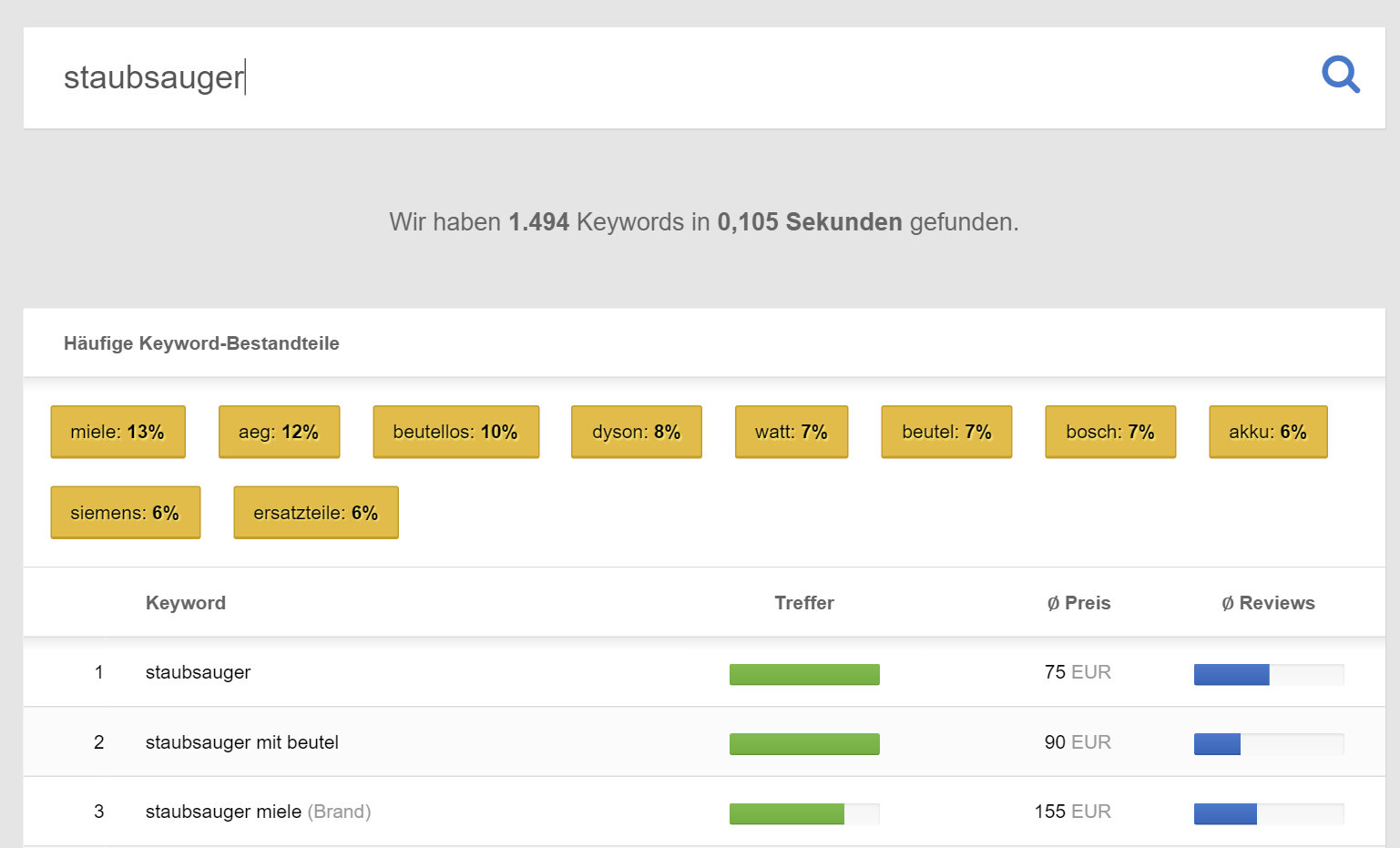Sort table by Keyword column header
1400x848 pixels.
186,603
